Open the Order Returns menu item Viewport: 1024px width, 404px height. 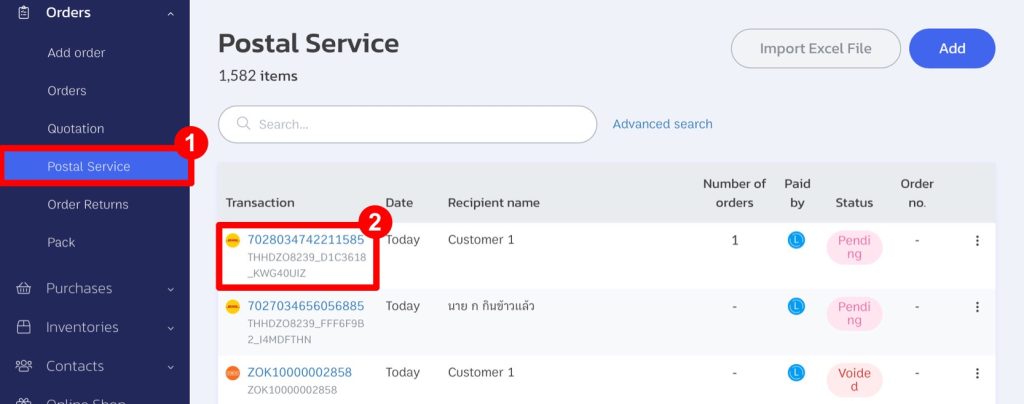tap(88, 204)
